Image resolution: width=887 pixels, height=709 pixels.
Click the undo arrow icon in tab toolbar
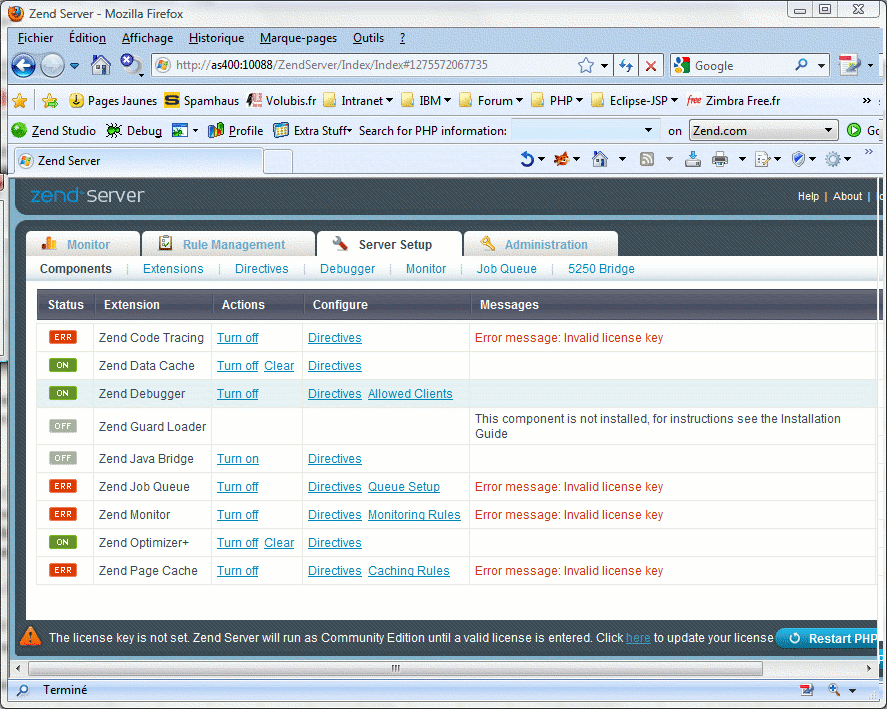527,160
